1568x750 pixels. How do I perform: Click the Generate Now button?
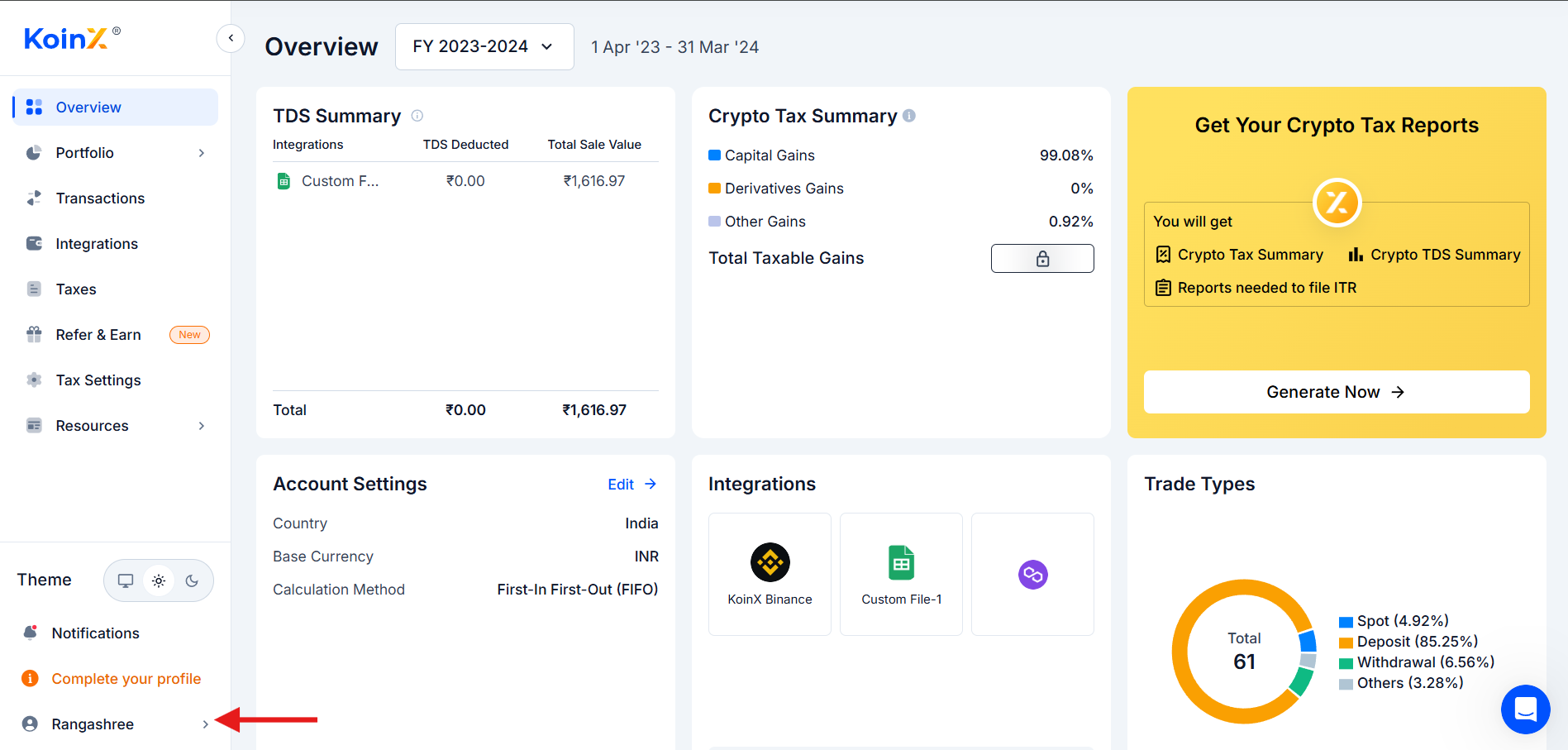pos(1337,392)
